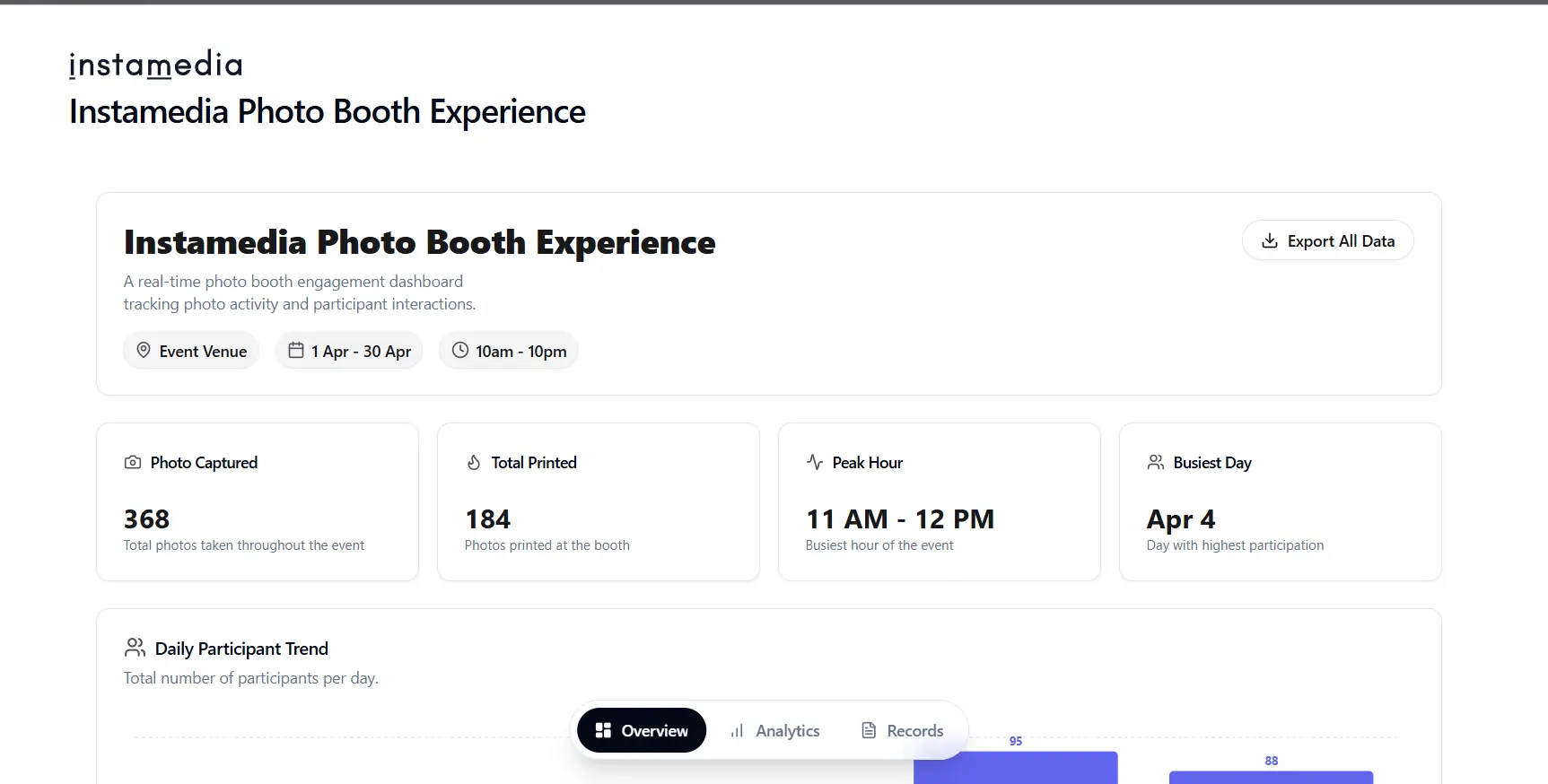Click the location pin icon beside Event Venue

point(144,350)
